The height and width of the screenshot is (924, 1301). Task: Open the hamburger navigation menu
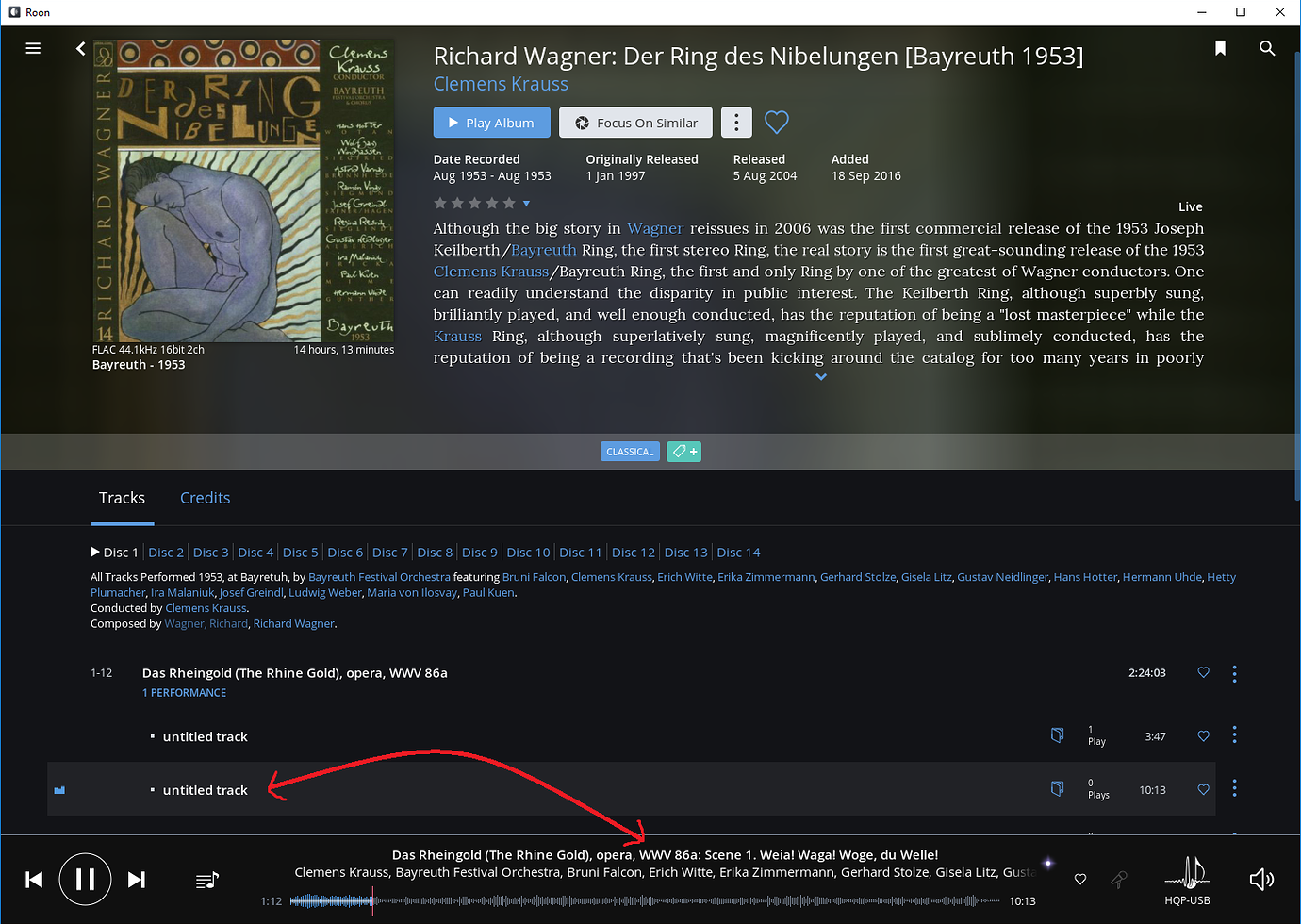click(33, 48)
